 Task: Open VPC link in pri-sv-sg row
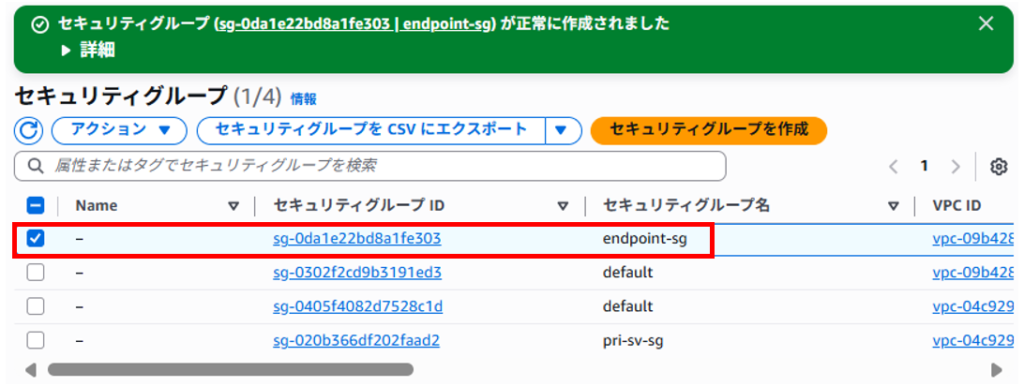(973, 340)
